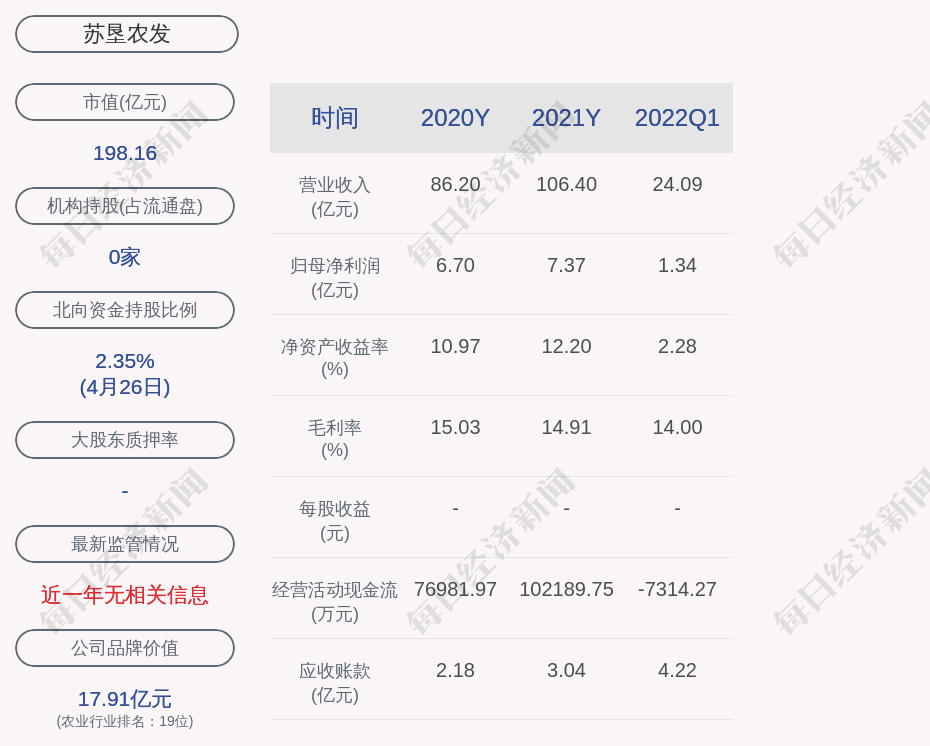Click net profit value 1.34
The height and width of the screenshot is (746, 930).
click(677, 265)
